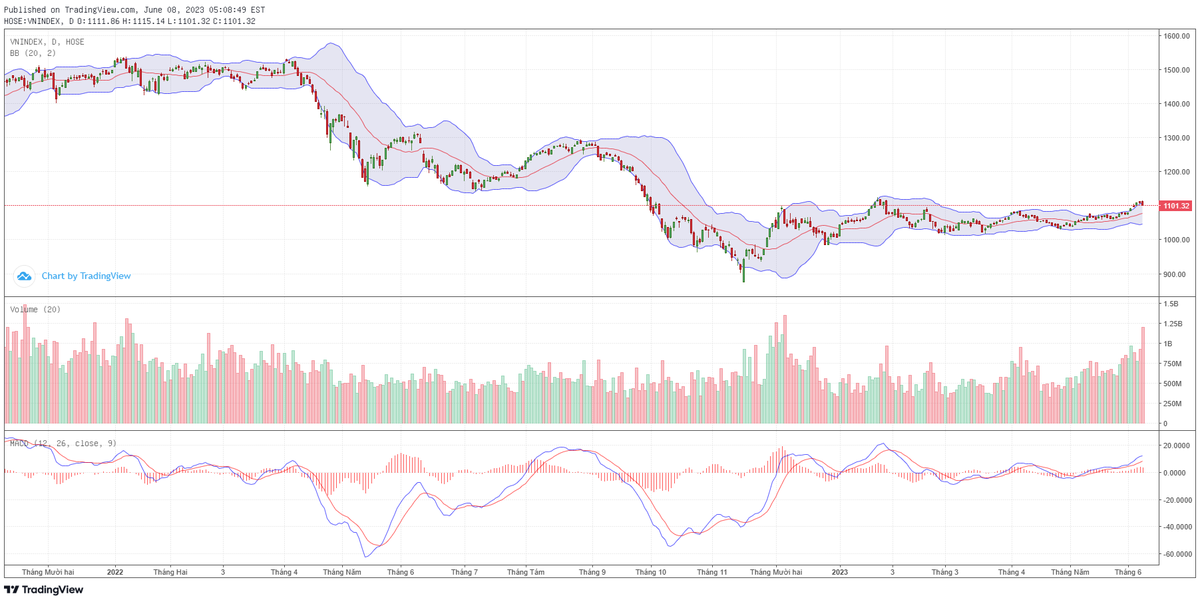Image resolution: width=1200 pixels, height=602 pixels.
Task: Click the HOSE:VNINDEX OHLC data line
Action: coord(130,21)
